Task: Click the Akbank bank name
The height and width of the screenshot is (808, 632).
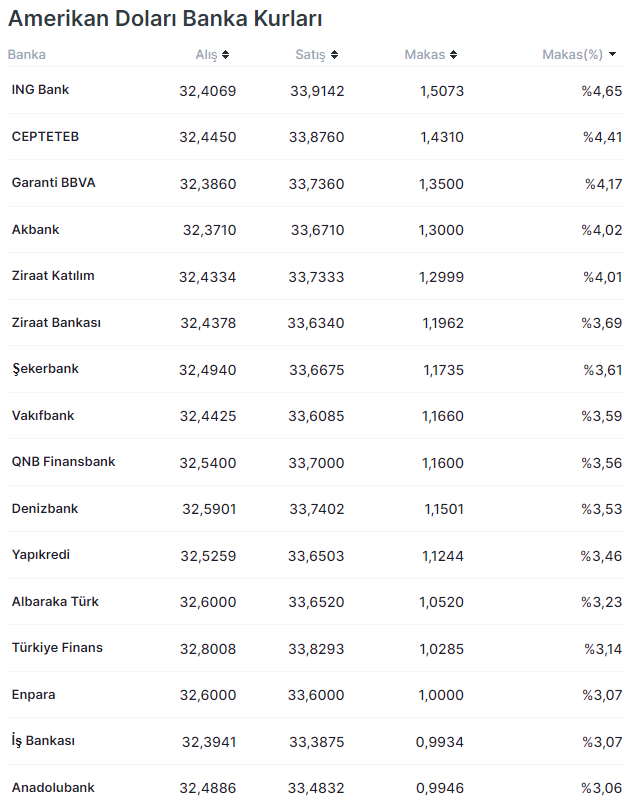Action: [35, 229]
